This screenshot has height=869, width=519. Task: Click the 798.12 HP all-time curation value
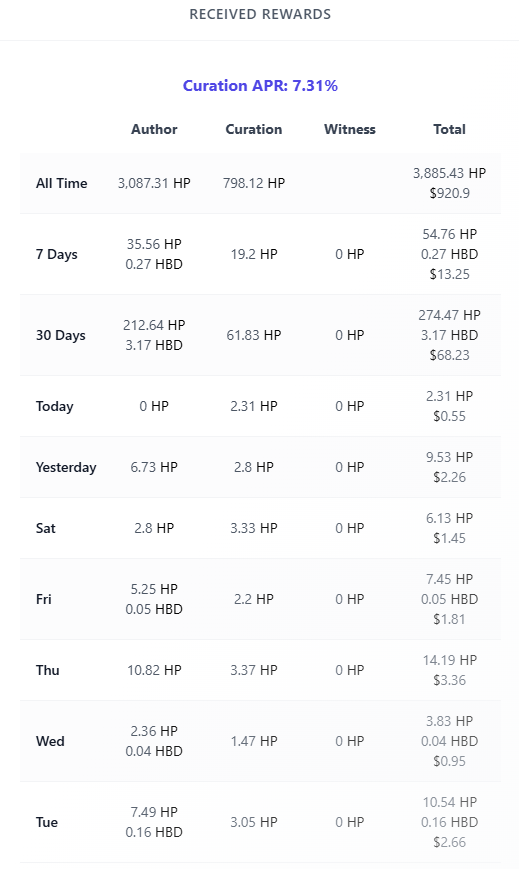point(254,183)
